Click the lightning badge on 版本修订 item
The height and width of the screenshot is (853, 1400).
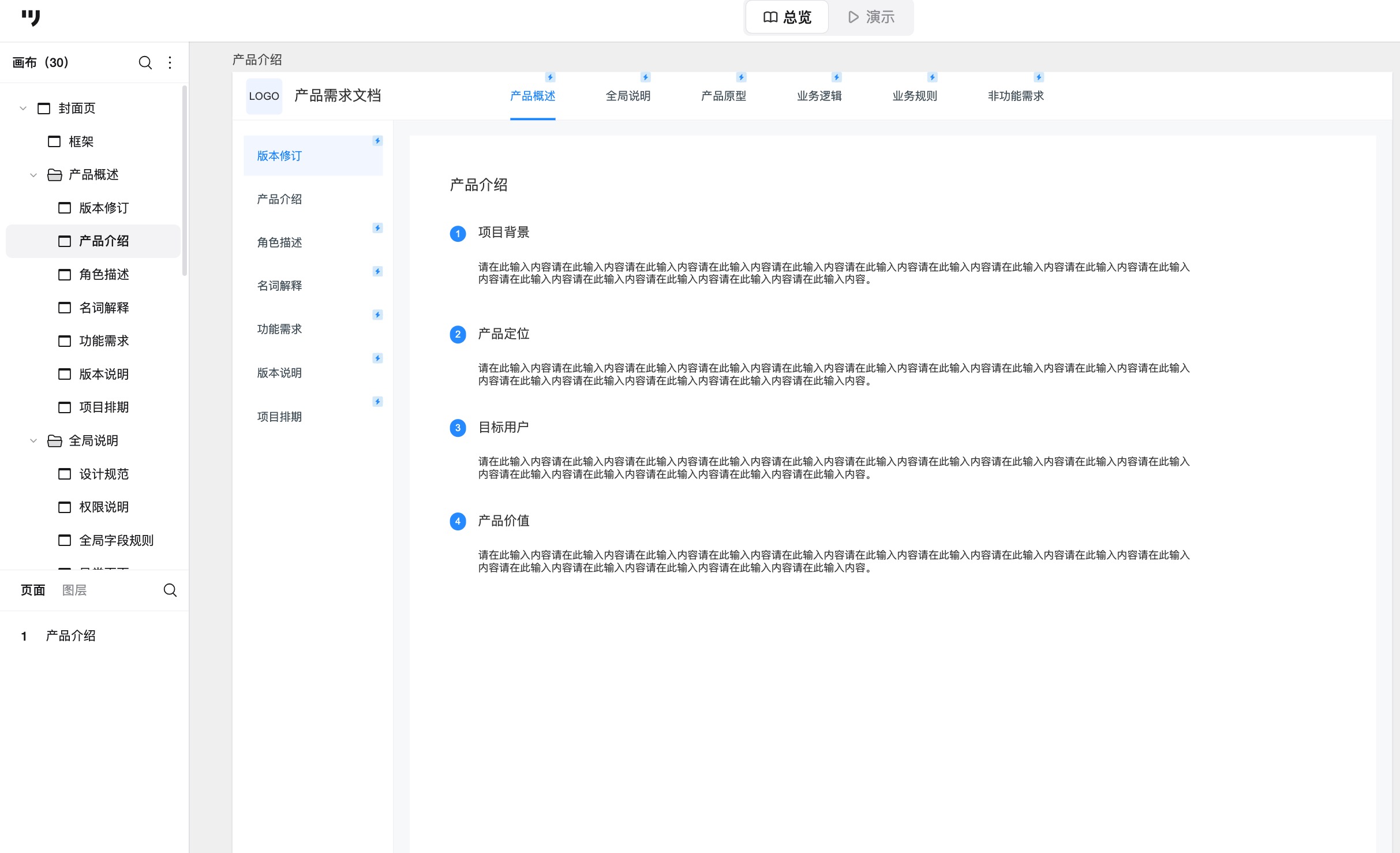(377, 141)
